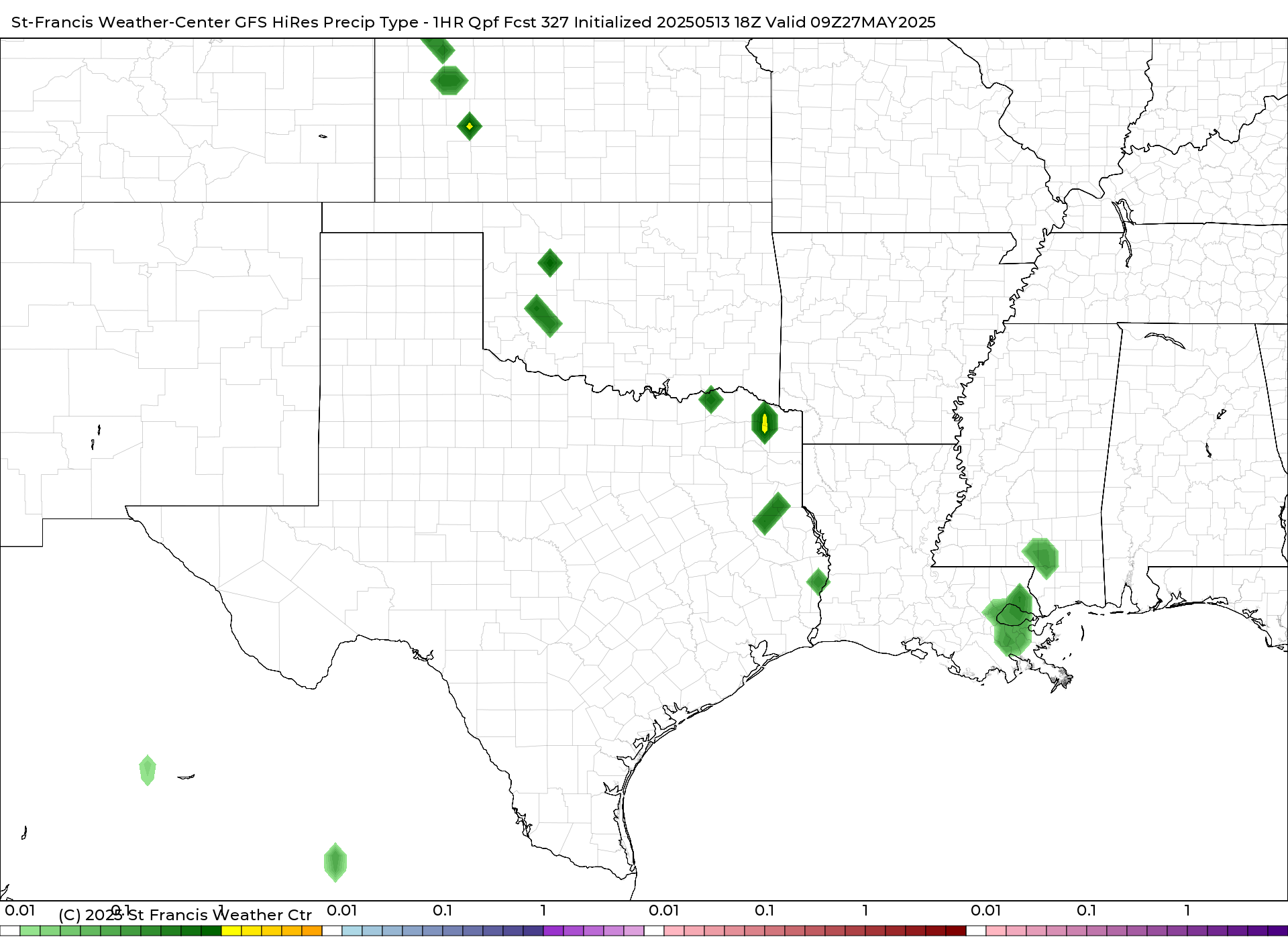This screenshot has height=939, width=1288.
Task: Click the 0.01 label above the pink-purple scale
Action: point(986,910)
